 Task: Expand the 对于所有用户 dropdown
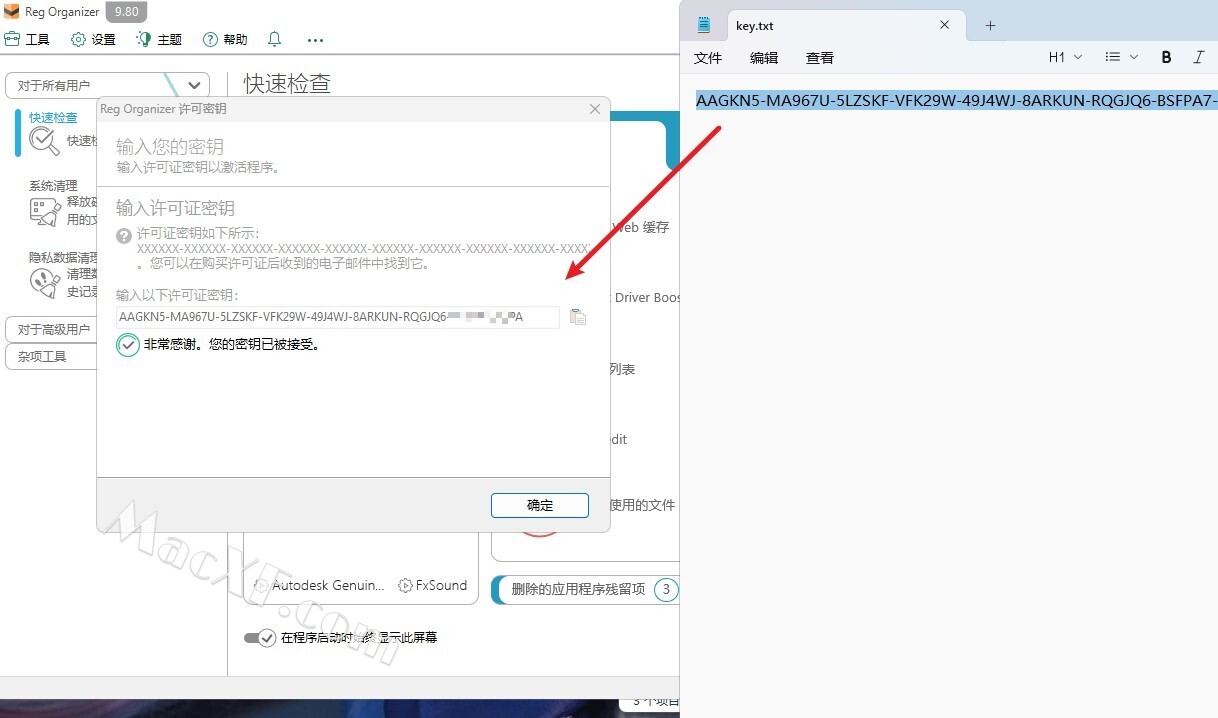coord(108,85)
